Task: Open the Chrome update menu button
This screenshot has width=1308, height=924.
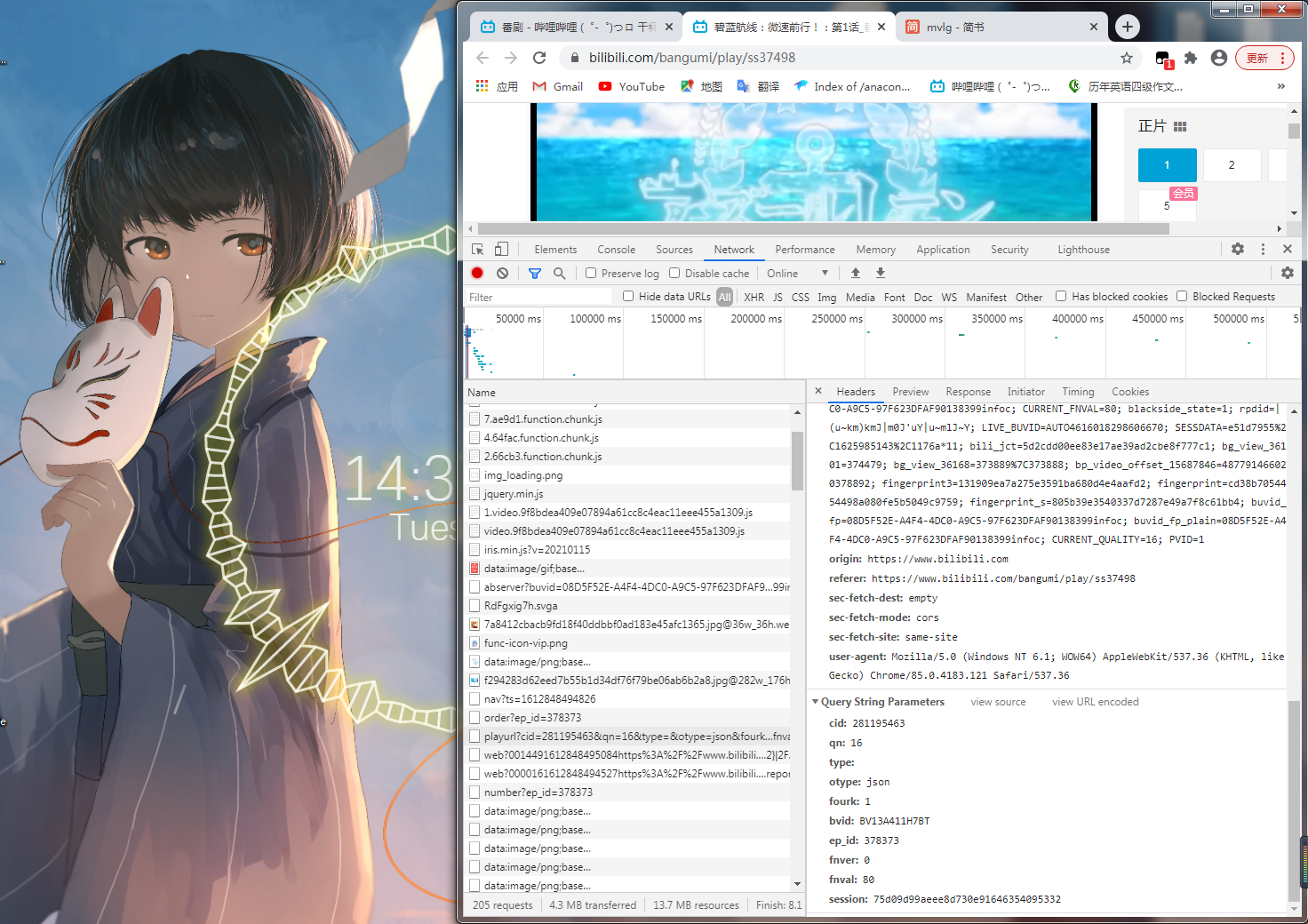Action: [x=1264, y=58]
